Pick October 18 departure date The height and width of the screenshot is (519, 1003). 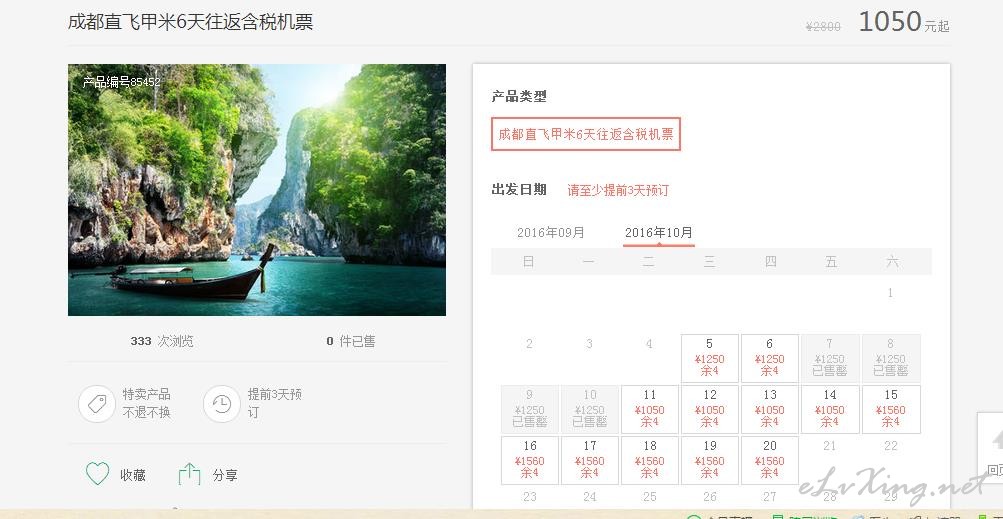point(650,460)
